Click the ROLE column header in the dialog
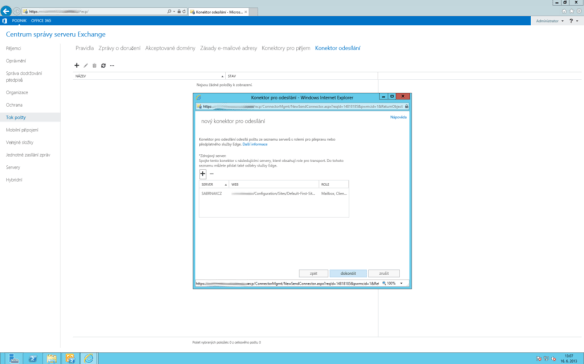 [334, 184]
